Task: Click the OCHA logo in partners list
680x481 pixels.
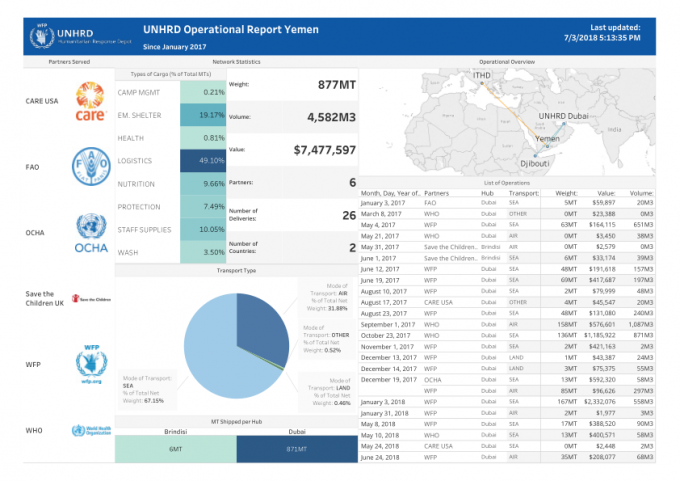Action: (x=90, y=235)
